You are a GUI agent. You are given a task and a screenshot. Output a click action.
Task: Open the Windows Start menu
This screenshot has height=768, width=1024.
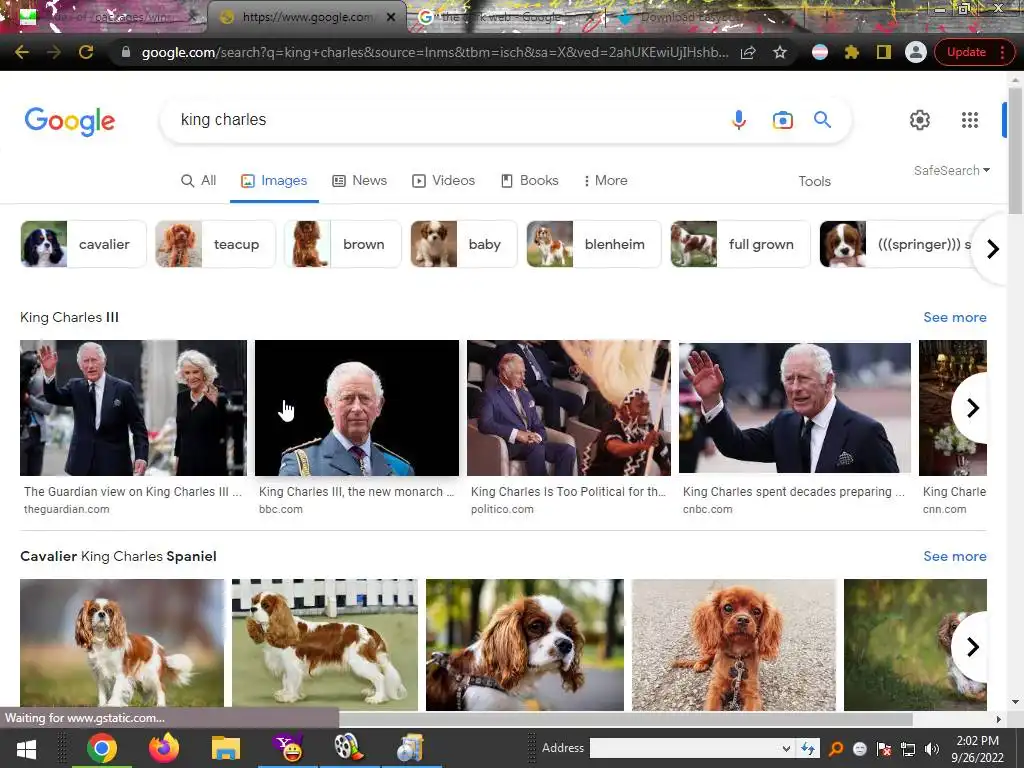coord(26,748)
